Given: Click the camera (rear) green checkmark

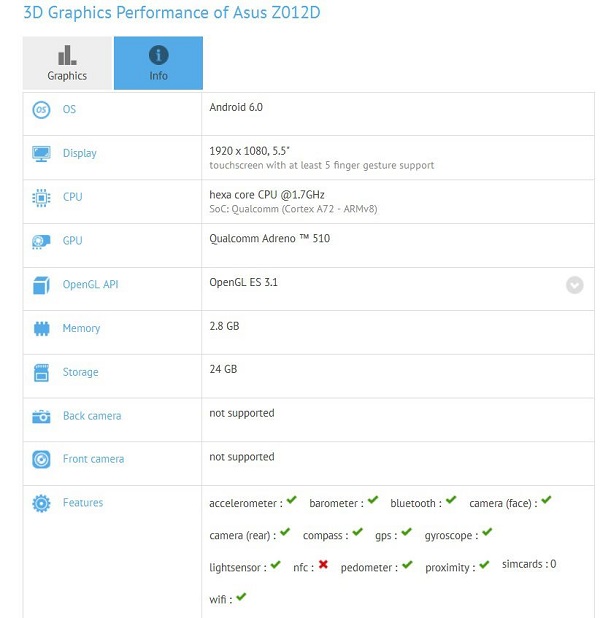Looking at the screenshot, I should [x=285, y=532].
